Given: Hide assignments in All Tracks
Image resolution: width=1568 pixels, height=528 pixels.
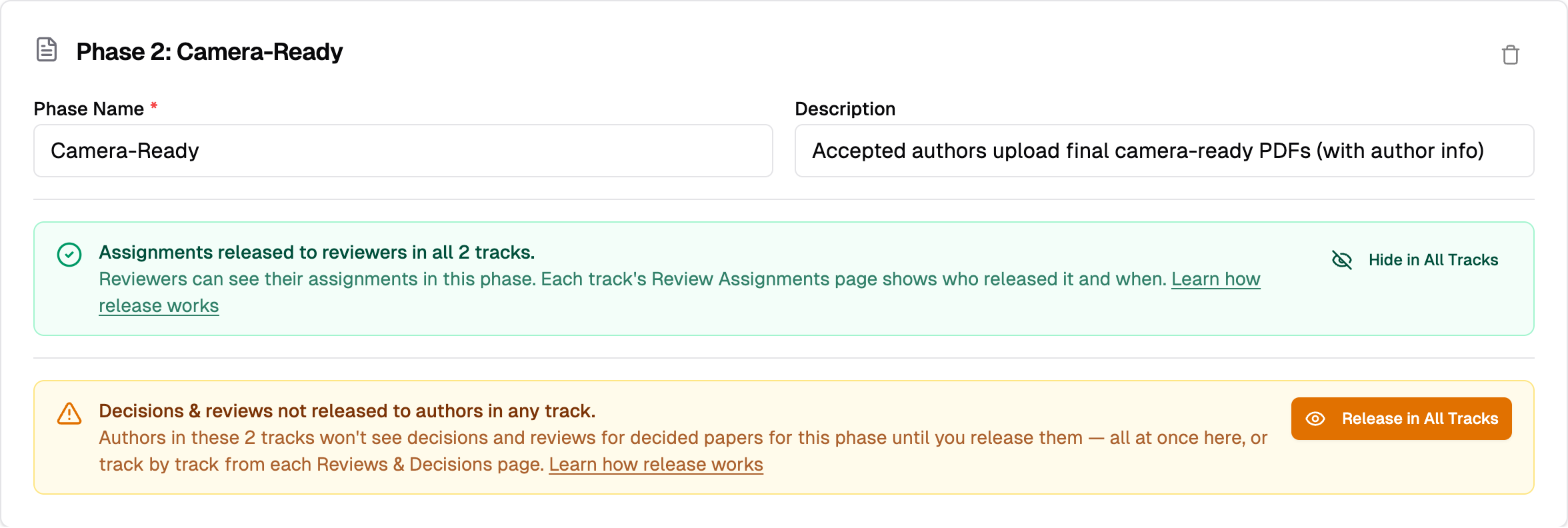Looking at the screenshot, I should (1415, 260).
